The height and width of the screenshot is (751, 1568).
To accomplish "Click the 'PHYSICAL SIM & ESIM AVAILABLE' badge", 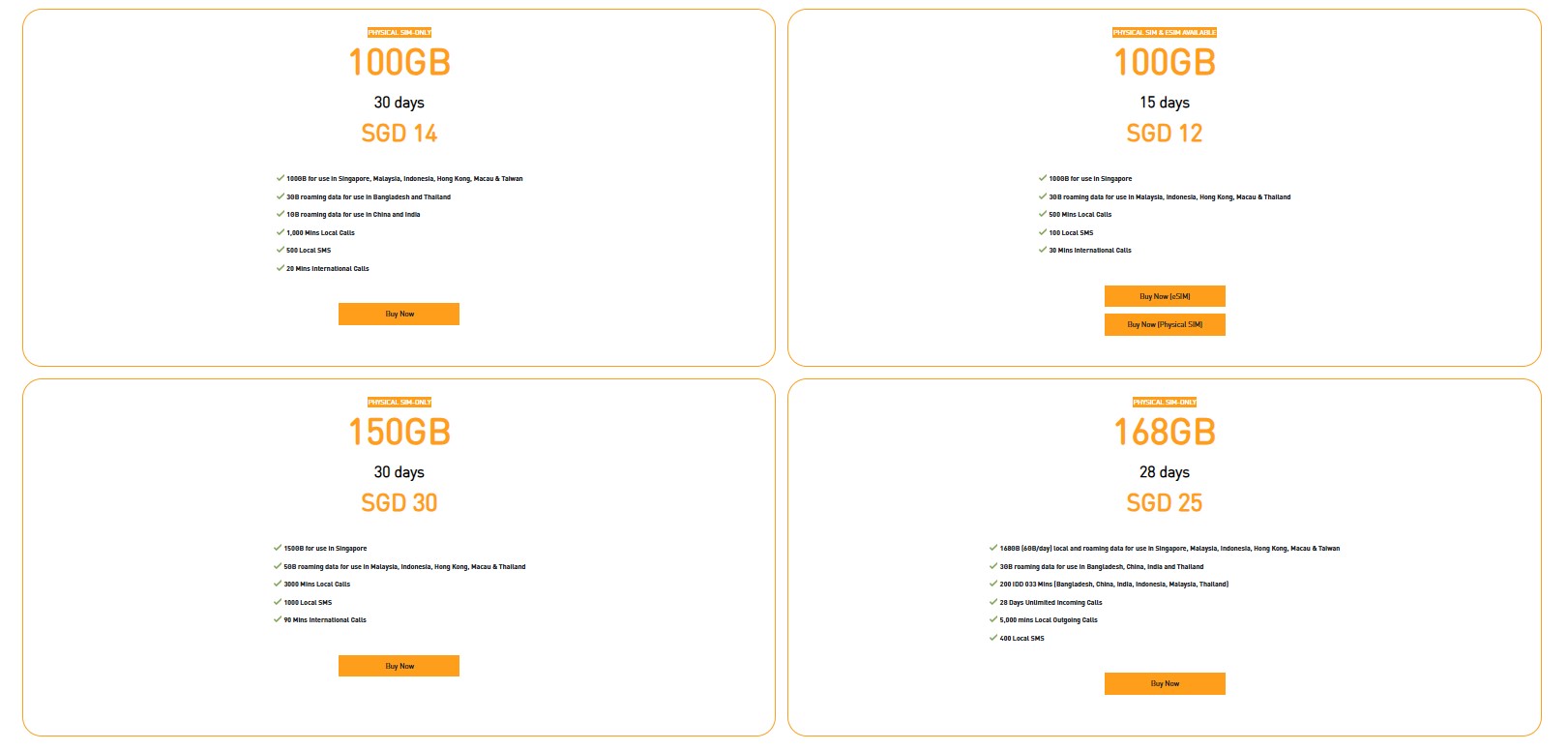I will tap(1165, 32).
